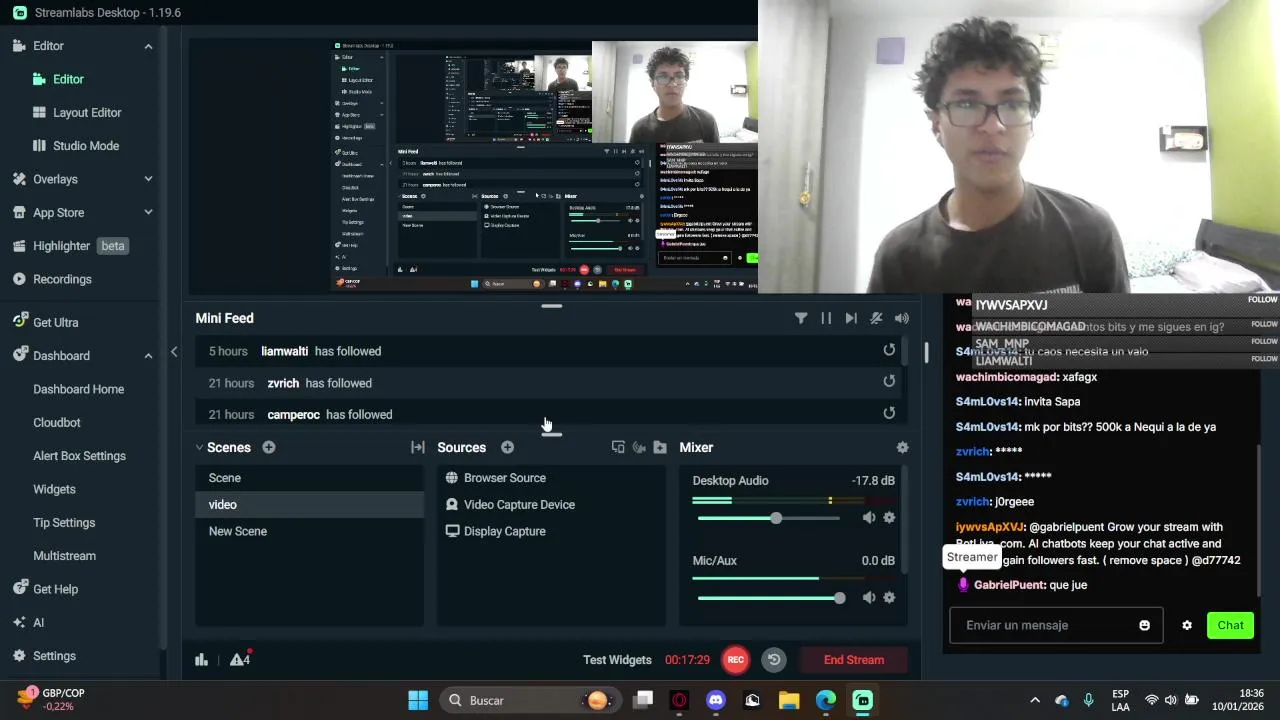This screenshot has height=720, width=1280.
Task: Open the performance stats icon
Action: pos(201,659)
